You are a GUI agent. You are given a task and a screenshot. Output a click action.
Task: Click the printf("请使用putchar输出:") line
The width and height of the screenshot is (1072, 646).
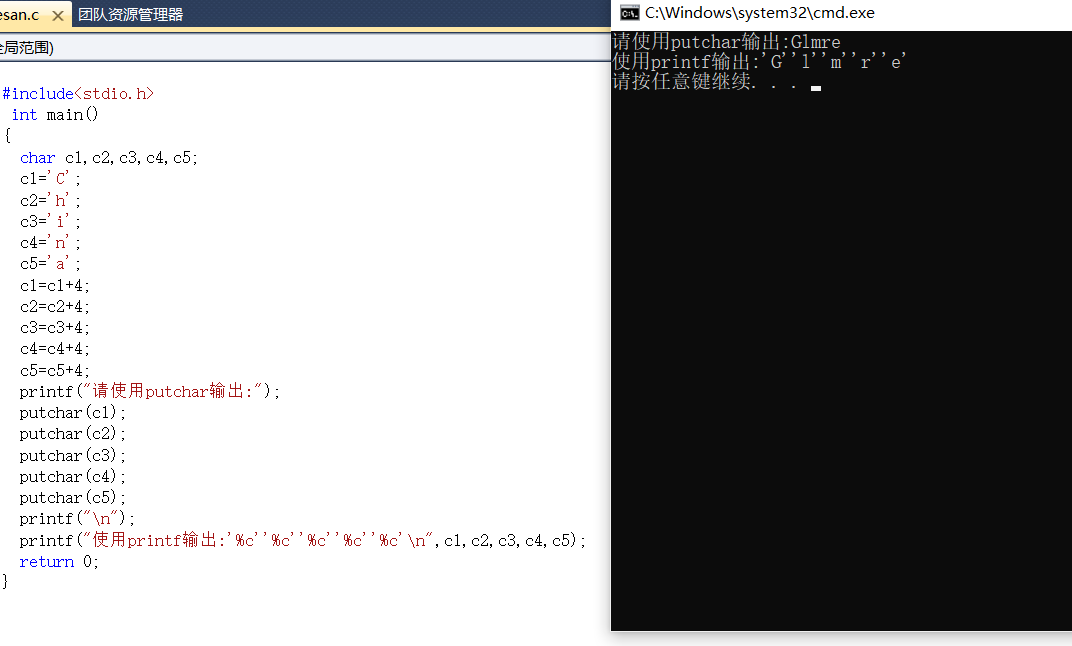(x=150, y=391)
